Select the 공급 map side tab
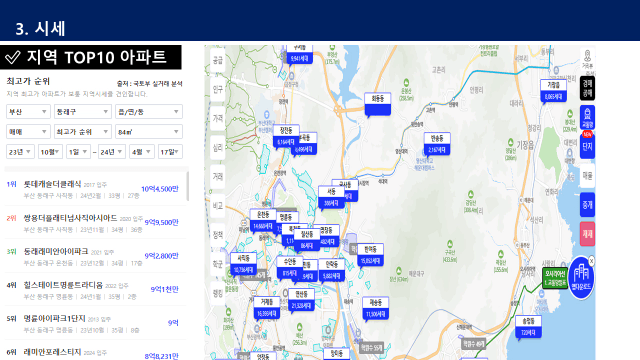The image size is (640, 360). tap(218, 60)
